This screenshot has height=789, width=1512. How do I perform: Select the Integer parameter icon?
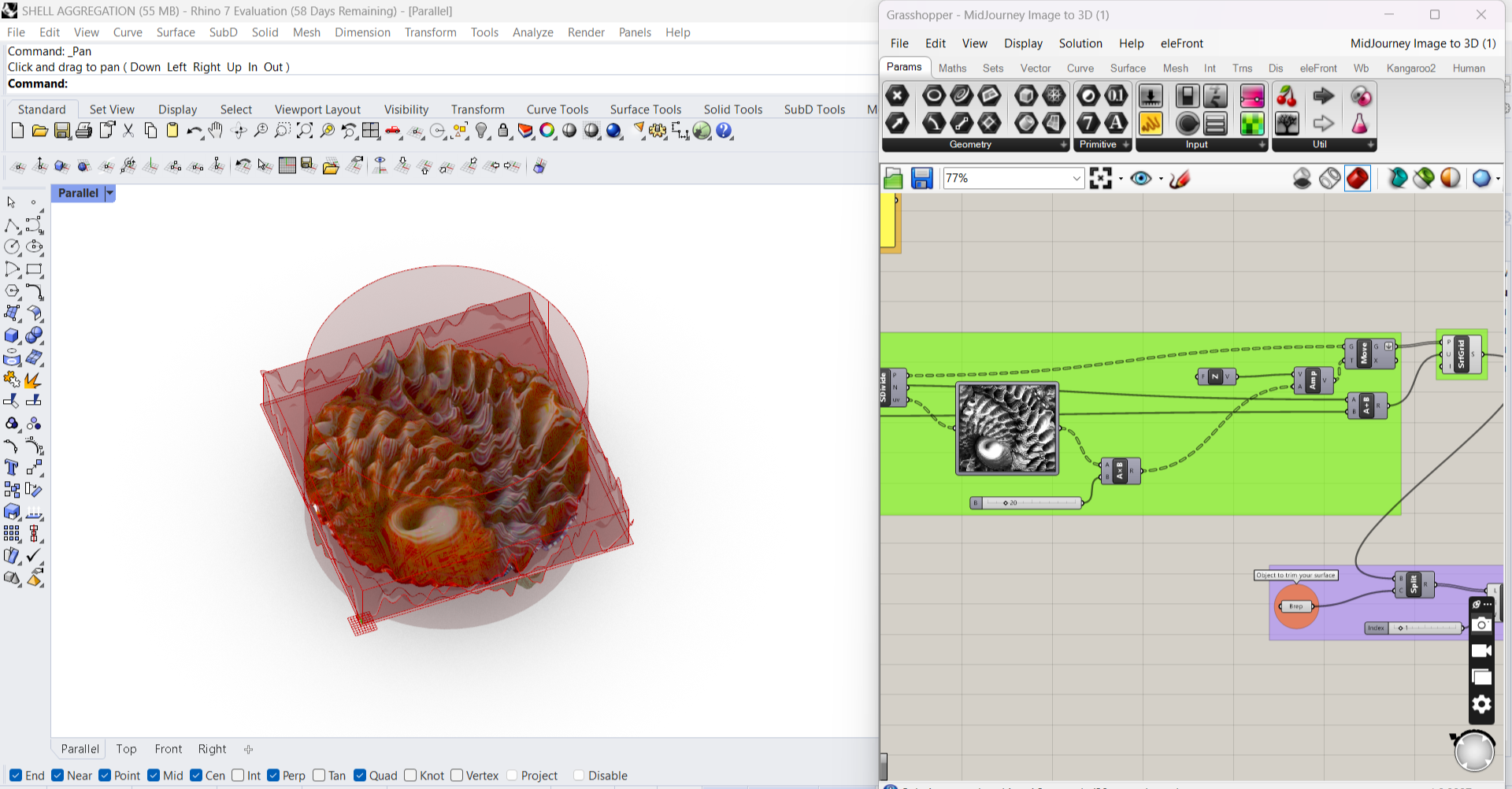[1089, 123]
